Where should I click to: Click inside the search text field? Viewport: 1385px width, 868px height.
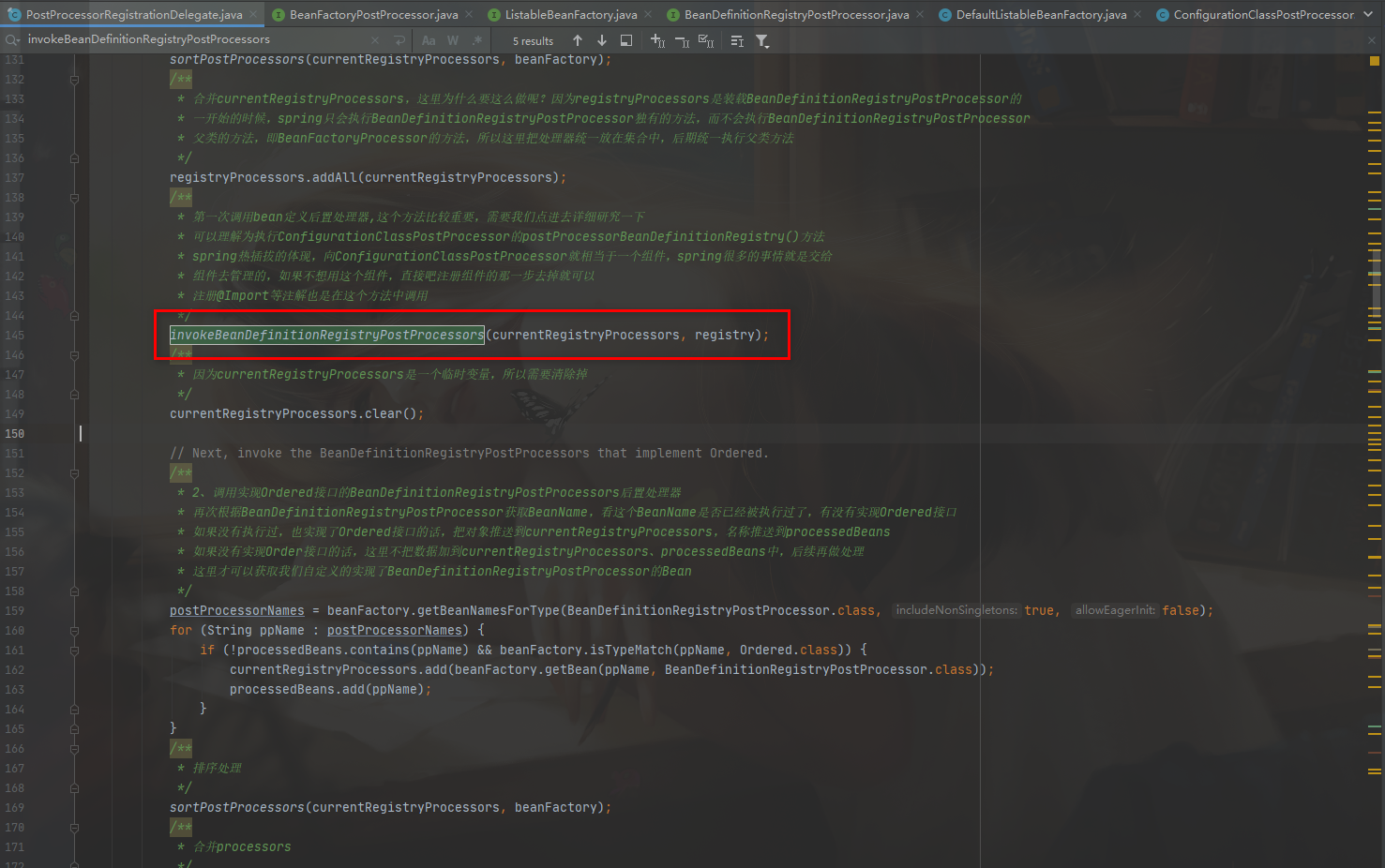(x=188, y=39)
